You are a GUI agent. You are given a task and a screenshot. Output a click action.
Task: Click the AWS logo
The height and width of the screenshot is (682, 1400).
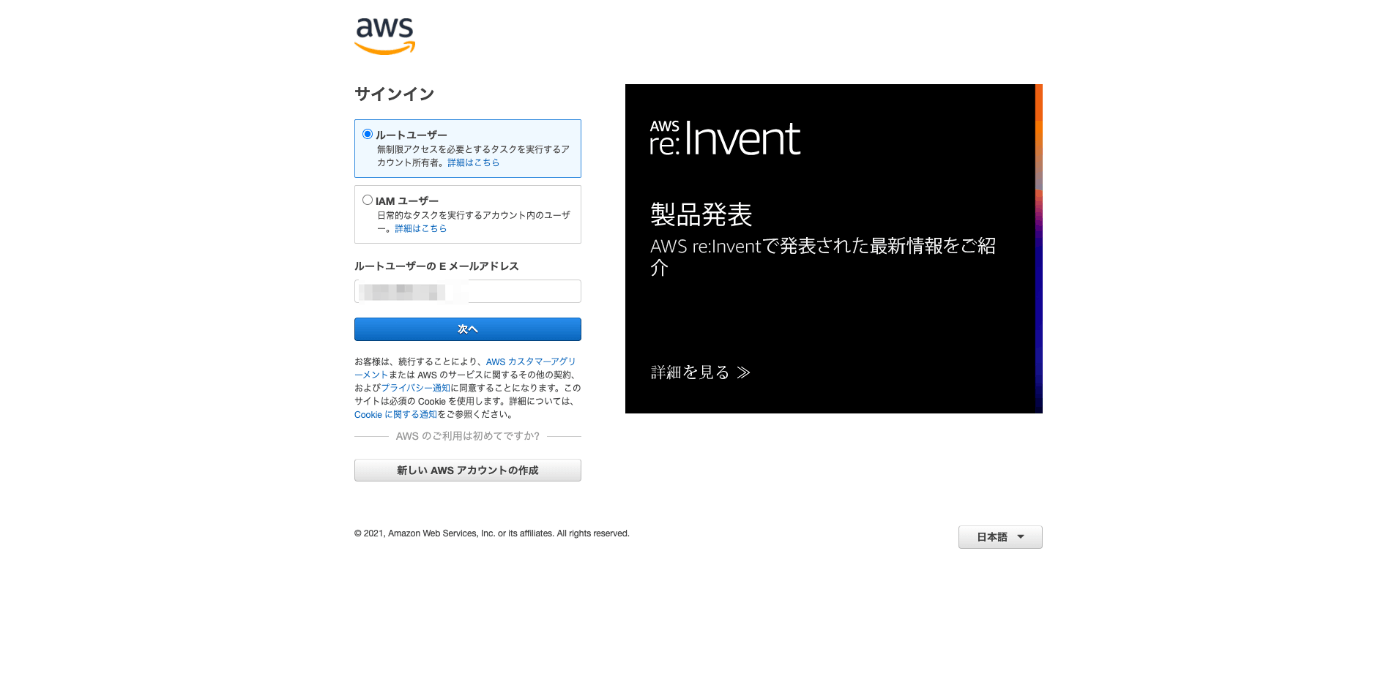(384, 36)
